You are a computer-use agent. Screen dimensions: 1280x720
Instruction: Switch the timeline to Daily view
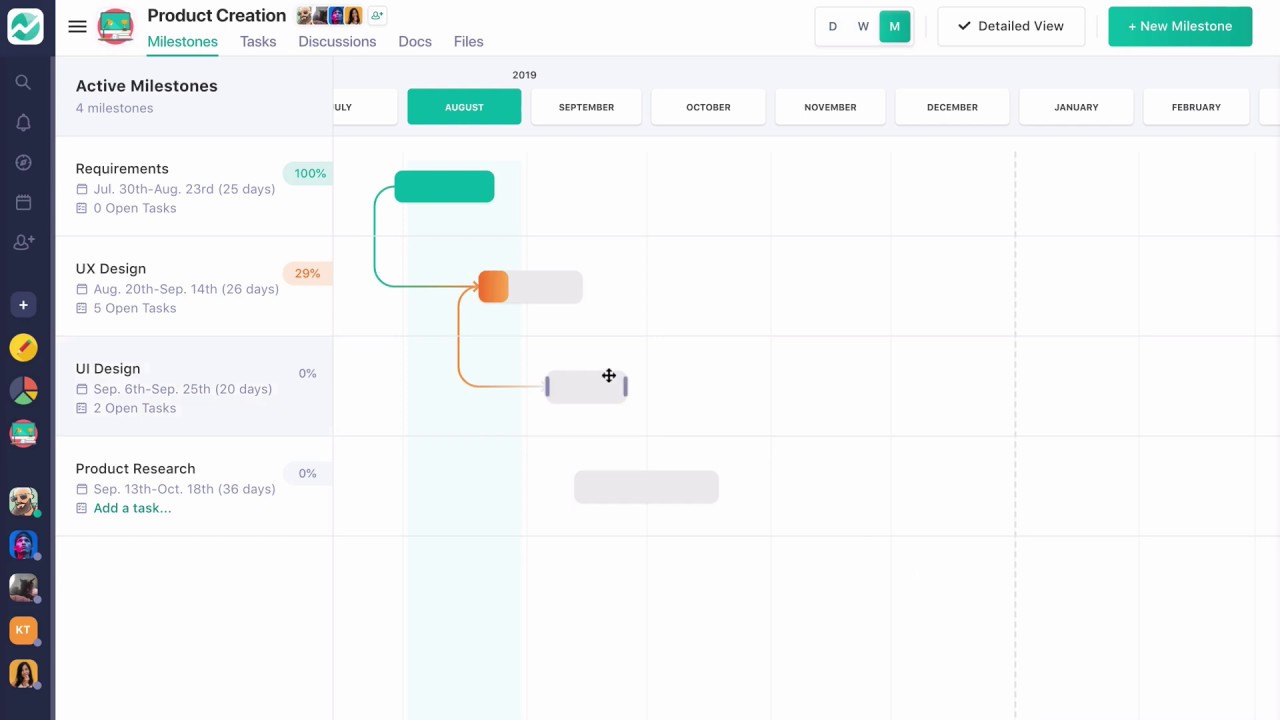pyautogui.click(x=832, y=26)
